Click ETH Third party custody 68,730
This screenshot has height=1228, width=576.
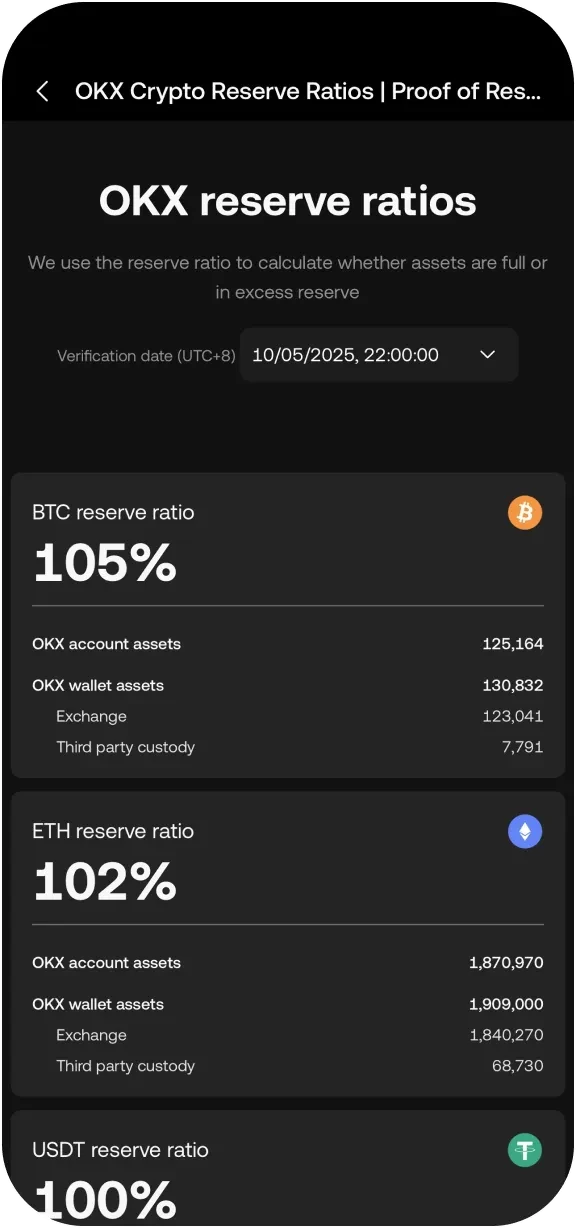pyautogui.click(x=518, y=1066)
